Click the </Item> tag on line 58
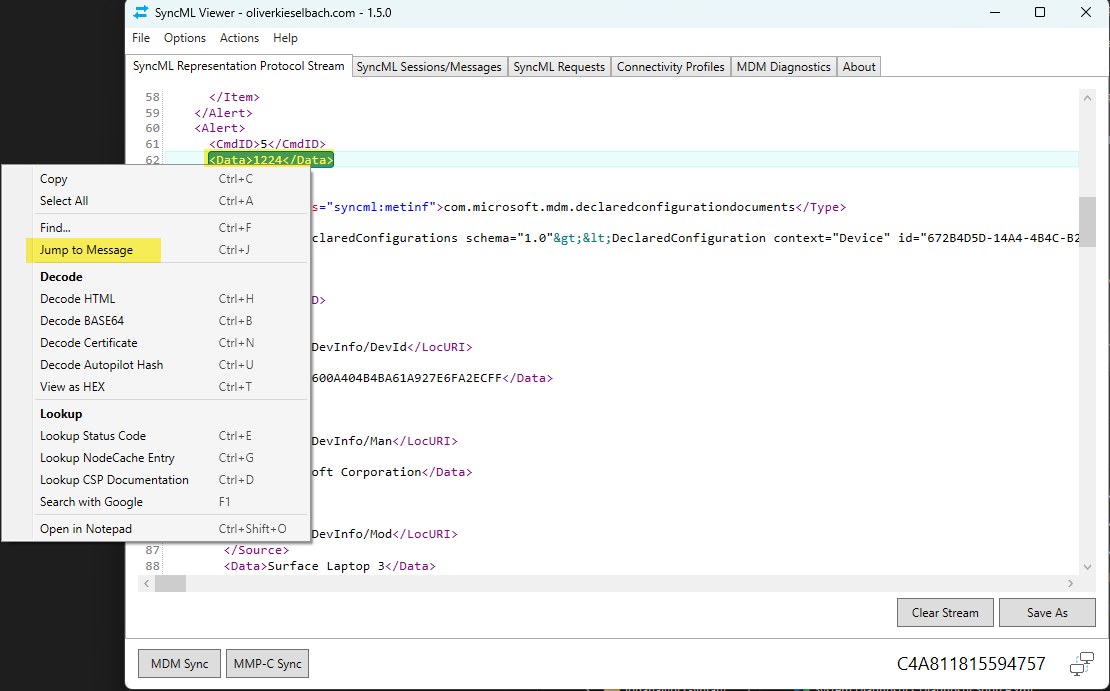The width and height of the screenshot is (1110, 691). pos(234,97)
